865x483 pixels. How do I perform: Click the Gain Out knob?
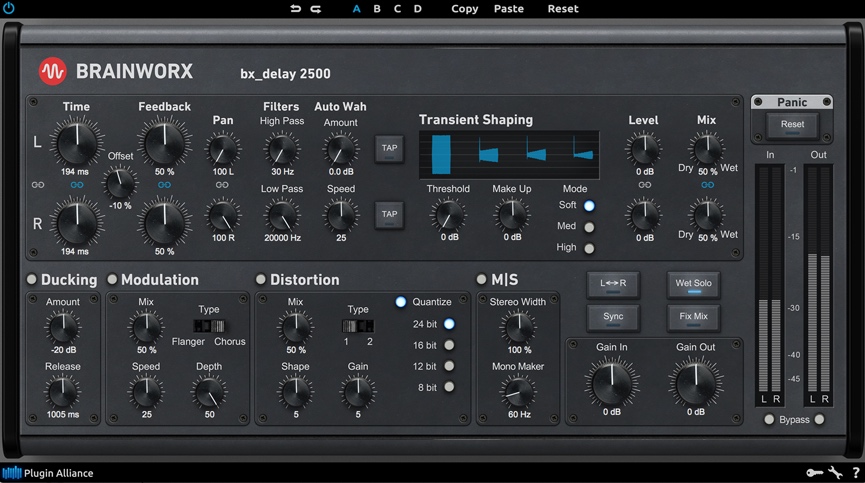[696, 382]
